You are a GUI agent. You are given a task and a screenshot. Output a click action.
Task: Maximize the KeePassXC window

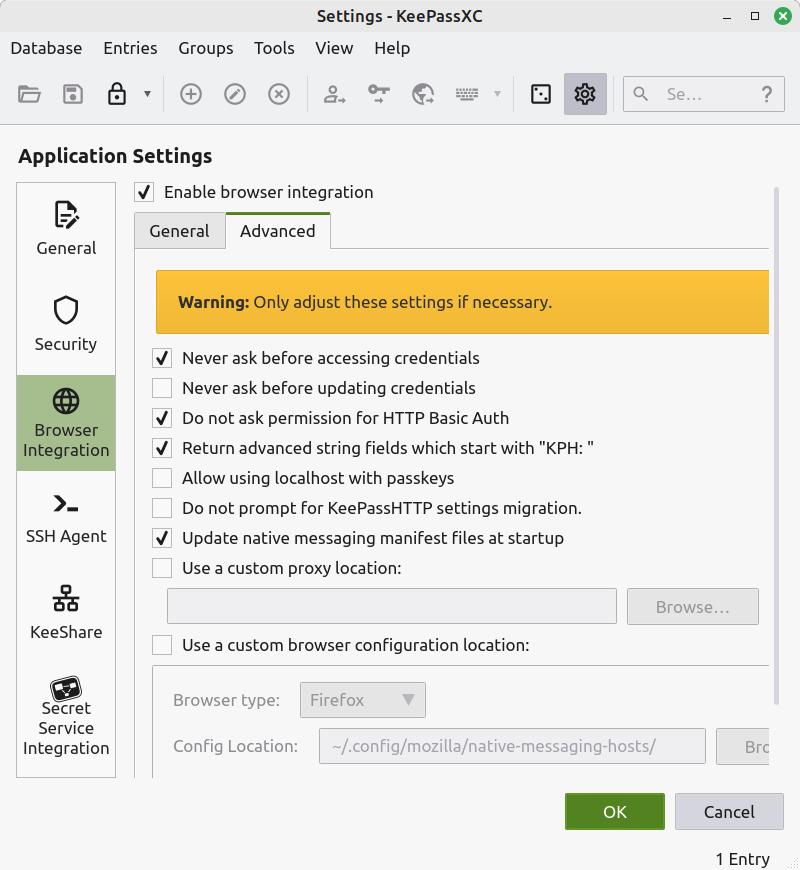click(755, 16)
